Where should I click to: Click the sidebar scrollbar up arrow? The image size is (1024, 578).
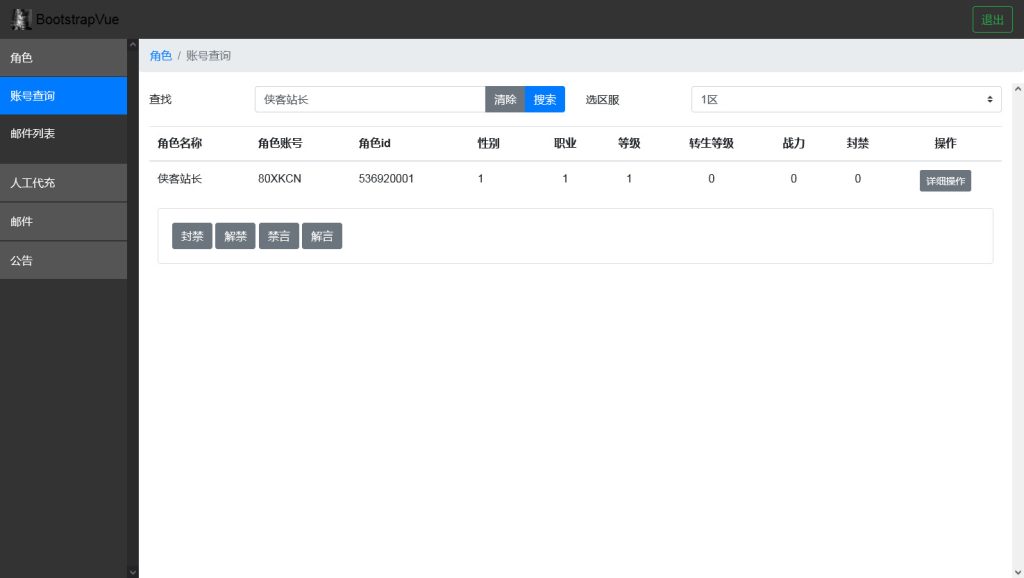[132, 43]
